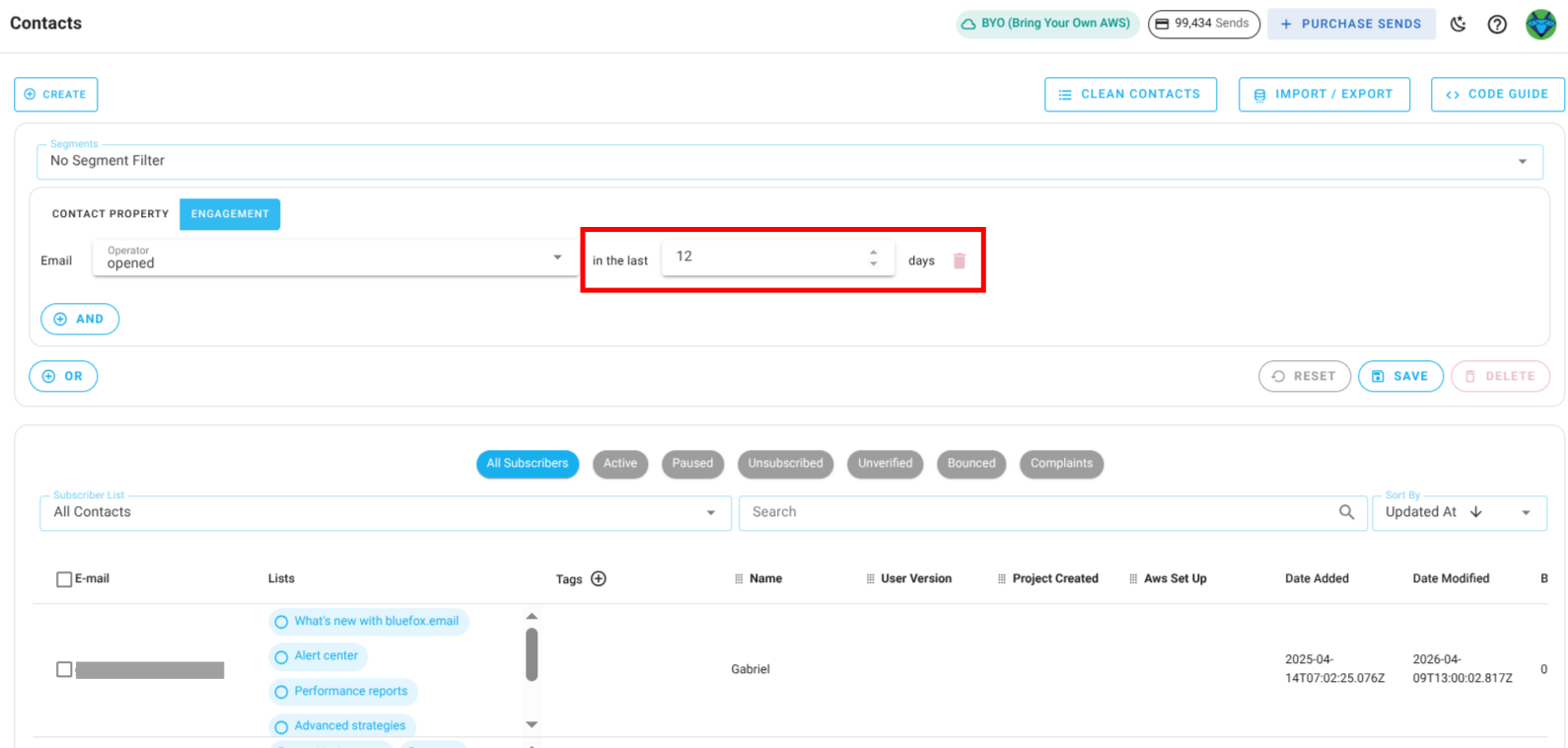Viewport: 1568px width, 748px height.
Task: Reset the segment filter
Action: (1305, 377)
